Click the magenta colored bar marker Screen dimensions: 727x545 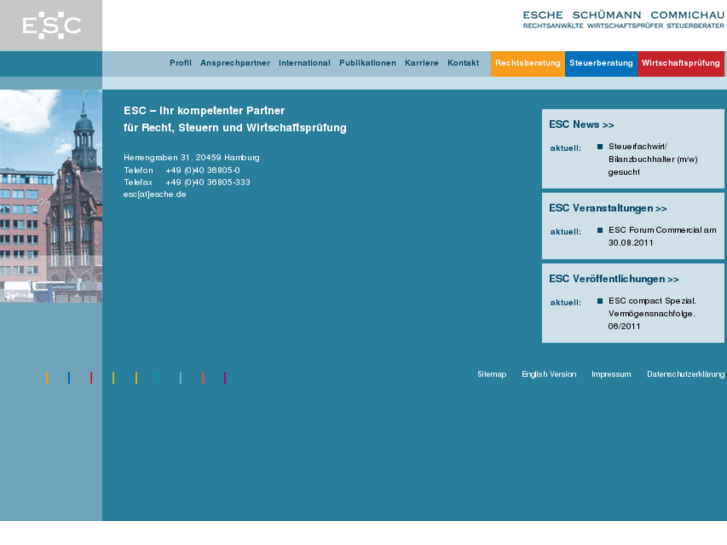pos(225,378)
